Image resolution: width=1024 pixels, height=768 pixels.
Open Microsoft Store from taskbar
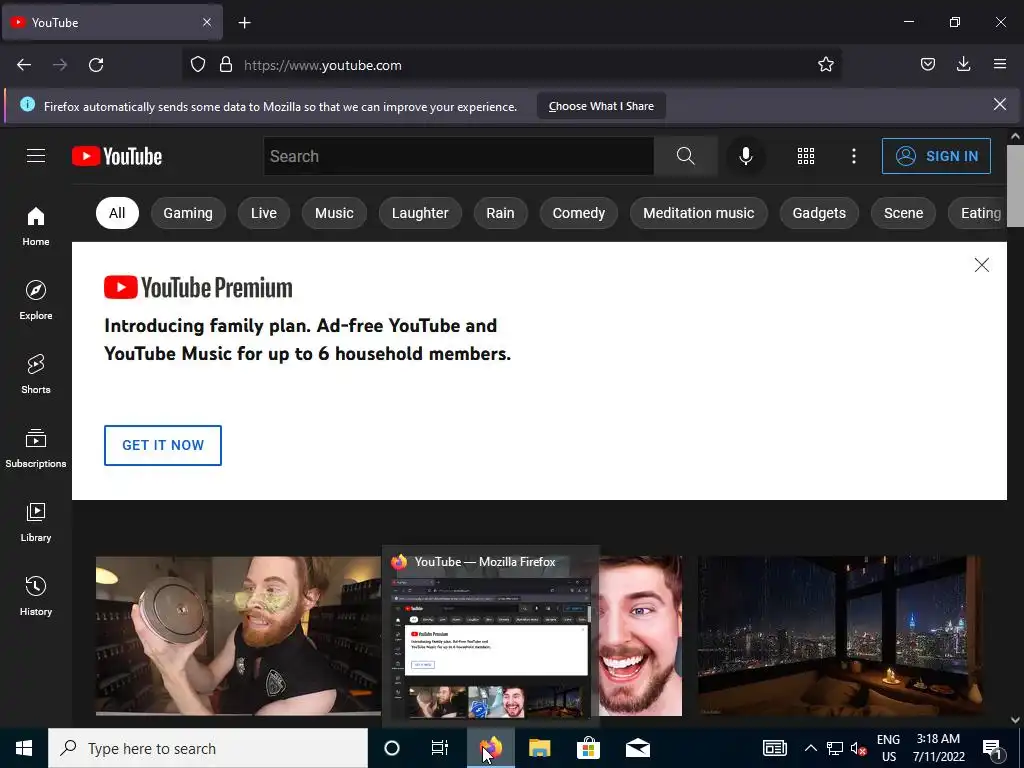click(x=588, y=748)
